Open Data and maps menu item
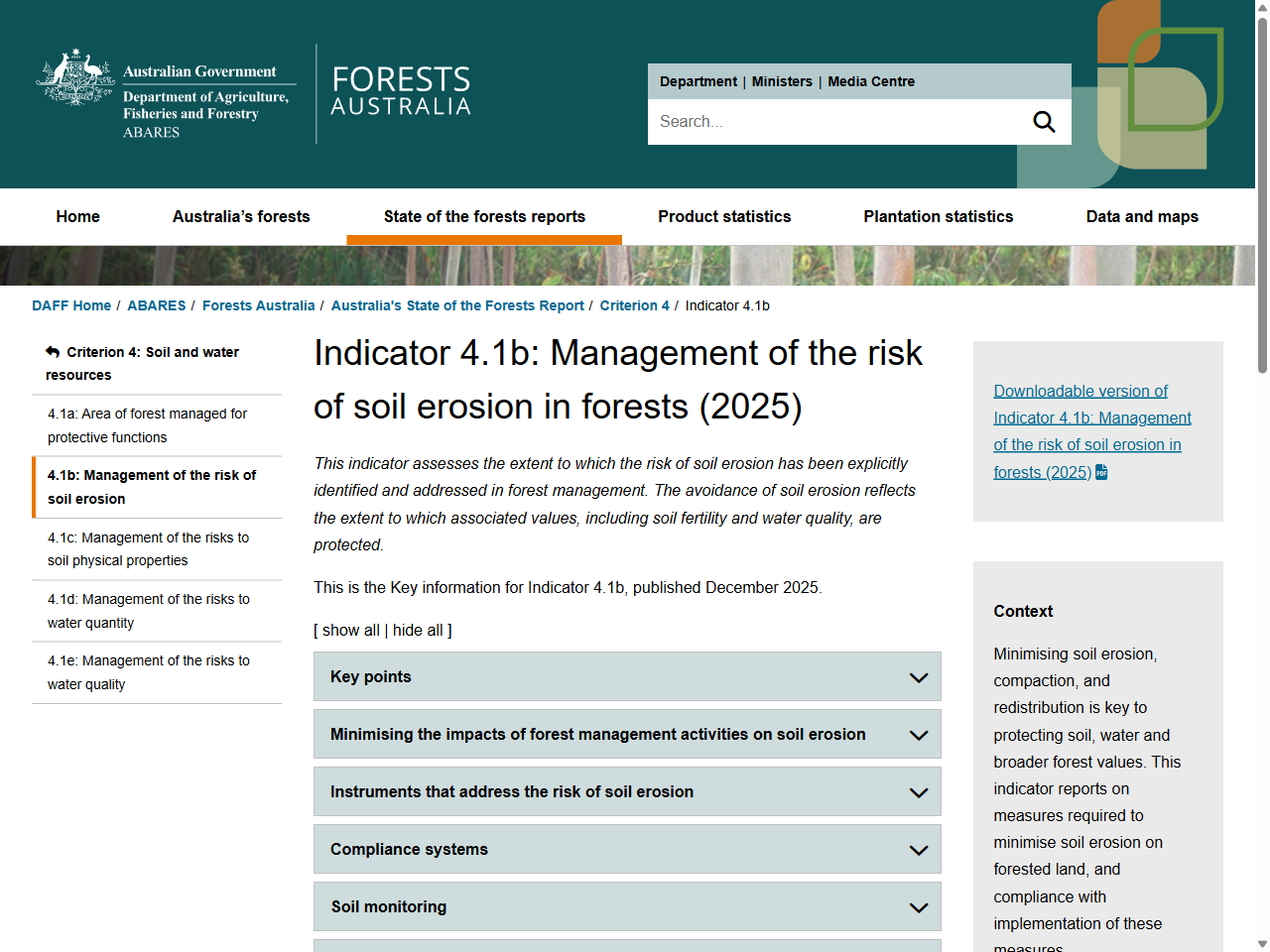The width and height of the screenshot is (1270, 952). 1142,217
